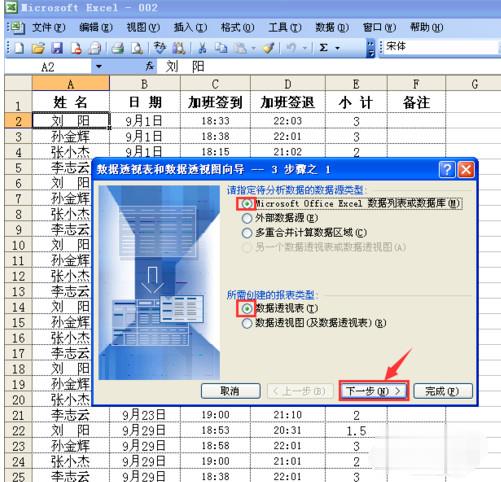Click the Permission document icon
Viewport: 501px width, 482px height.
click(76, 48)
